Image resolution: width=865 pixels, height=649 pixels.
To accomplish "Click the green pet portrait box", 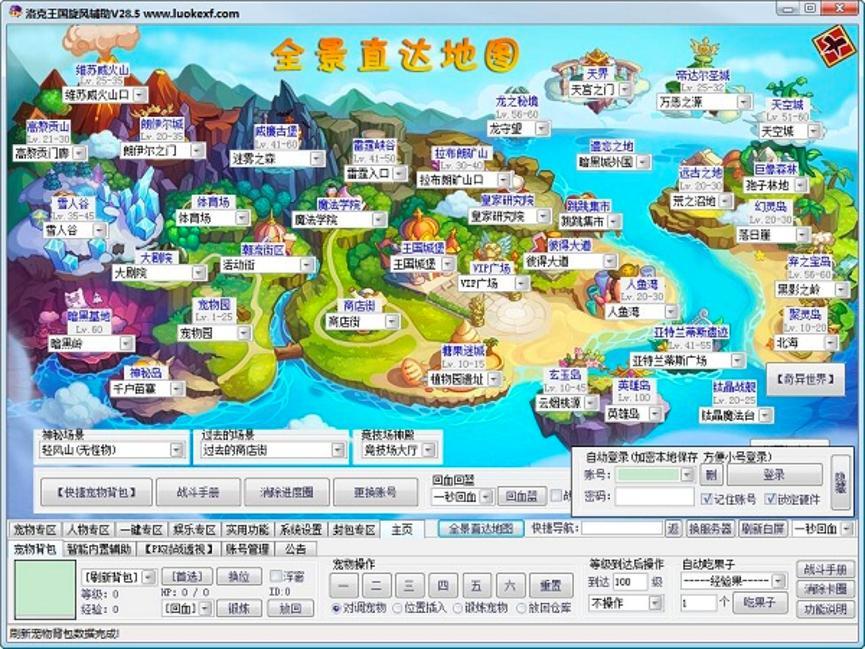I will point(45,590).
